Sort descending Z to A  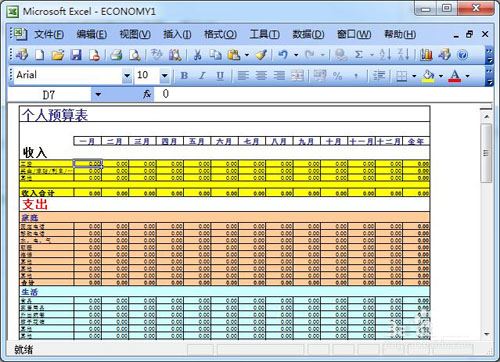click(403, 55)
